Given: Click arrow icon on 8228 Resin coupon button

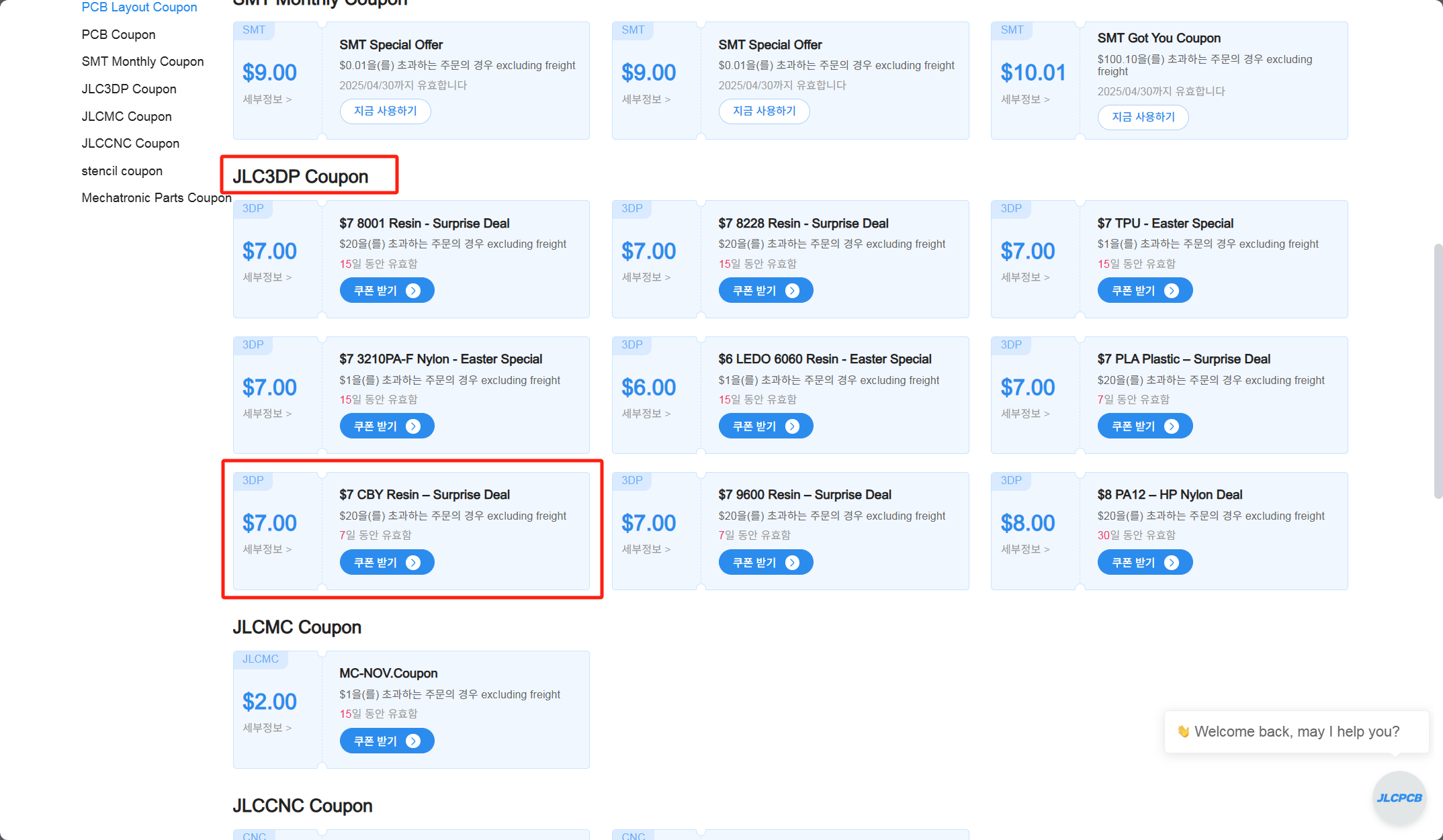Looking at the screenshot, I should coord(793,291).
